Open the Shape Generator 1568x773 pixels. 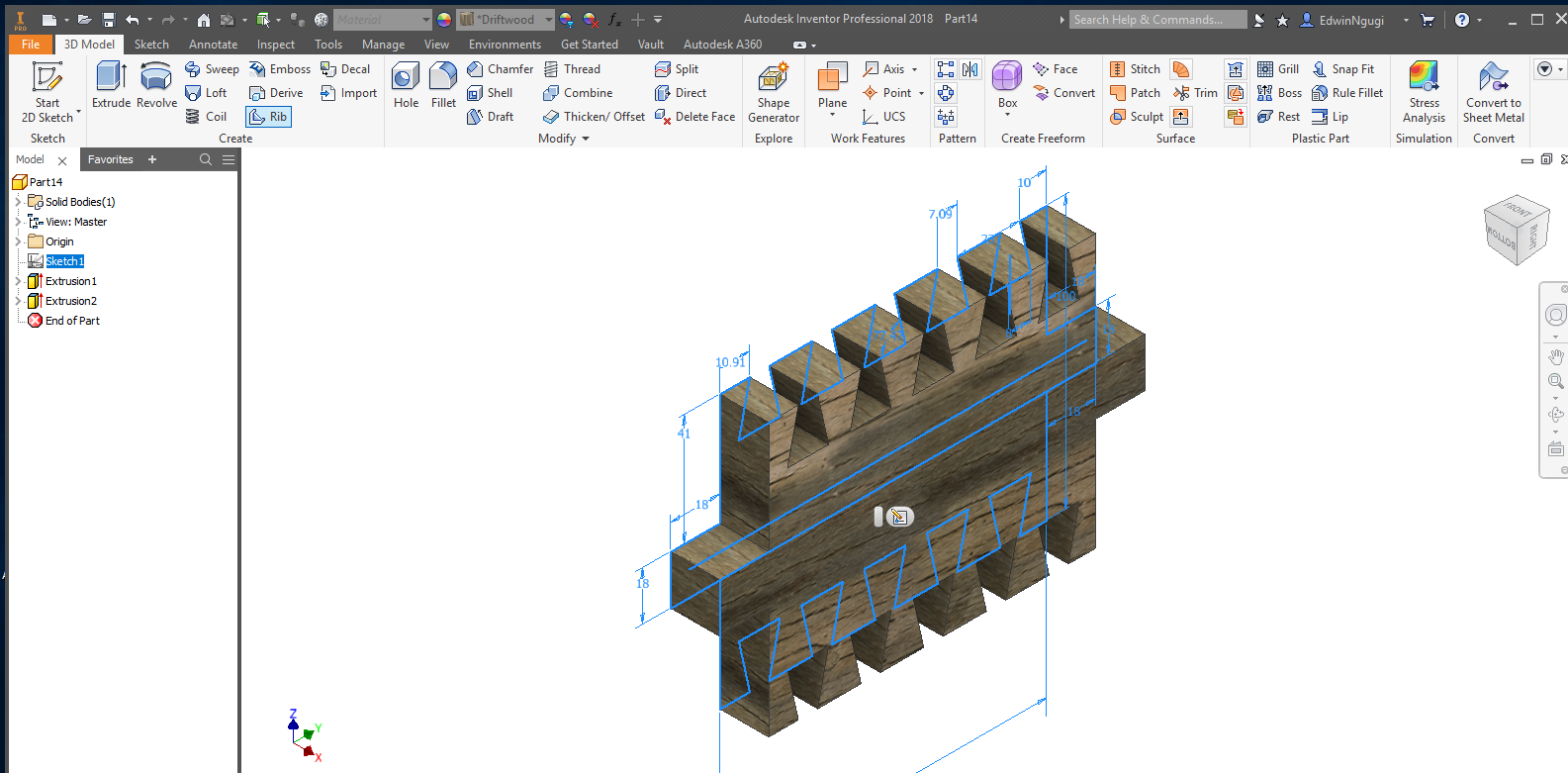774,92
